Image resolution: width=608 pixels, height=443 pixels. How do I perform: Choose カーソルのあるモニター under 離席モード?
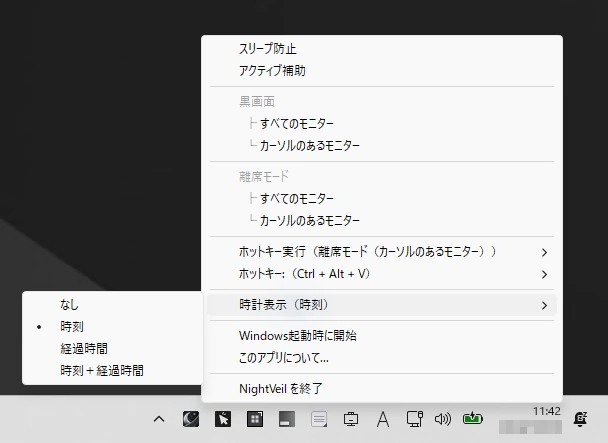pos(382,220)
